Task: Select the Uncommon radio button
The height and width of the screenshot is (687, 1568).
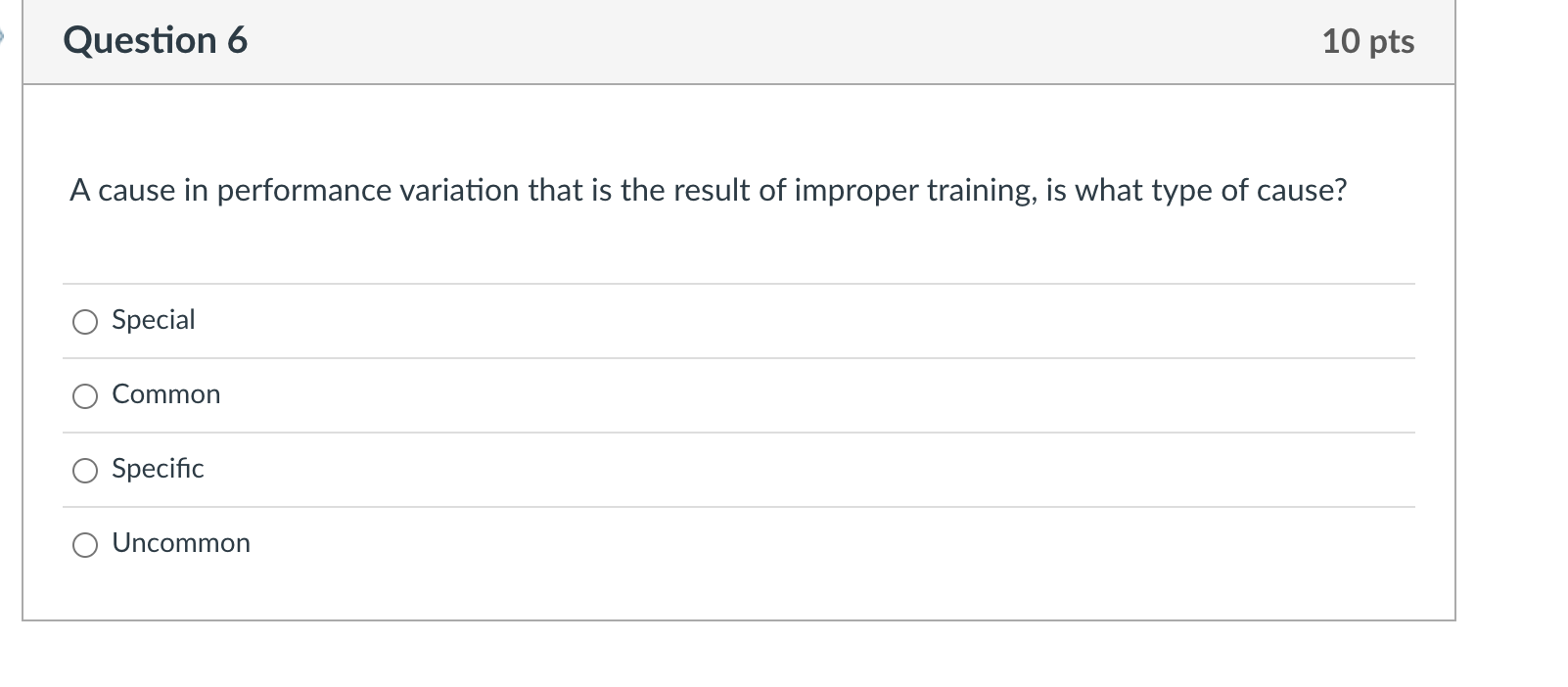Action: pyautogui.click(x=84, y=544)
